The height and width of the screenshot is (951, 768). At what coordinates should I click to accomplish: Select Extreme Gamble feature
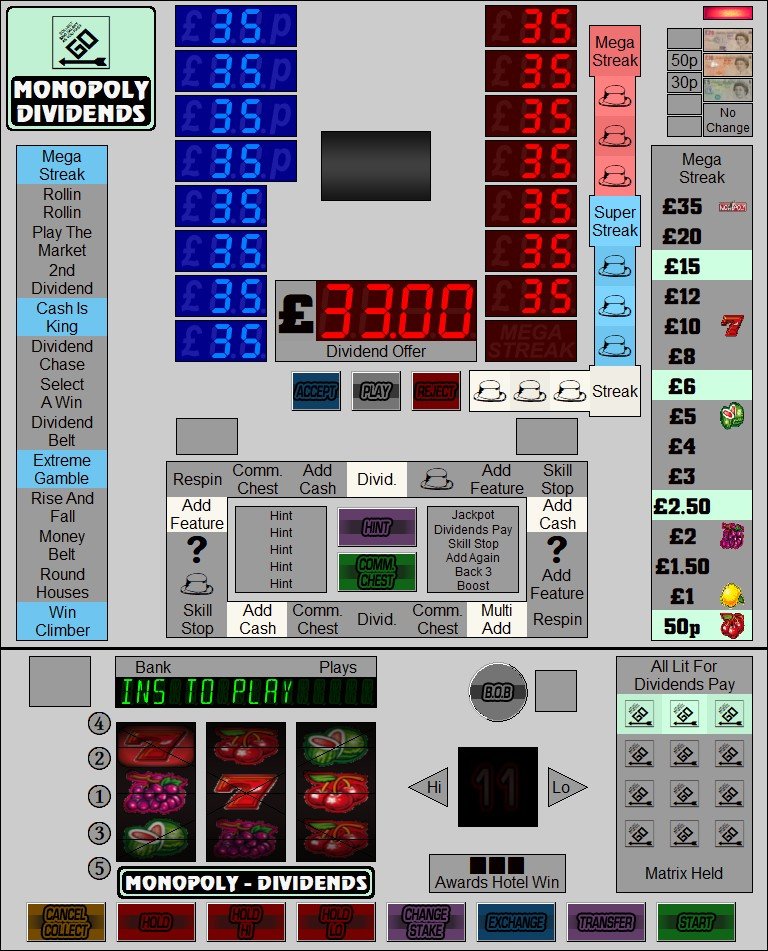tap(62, 469)
